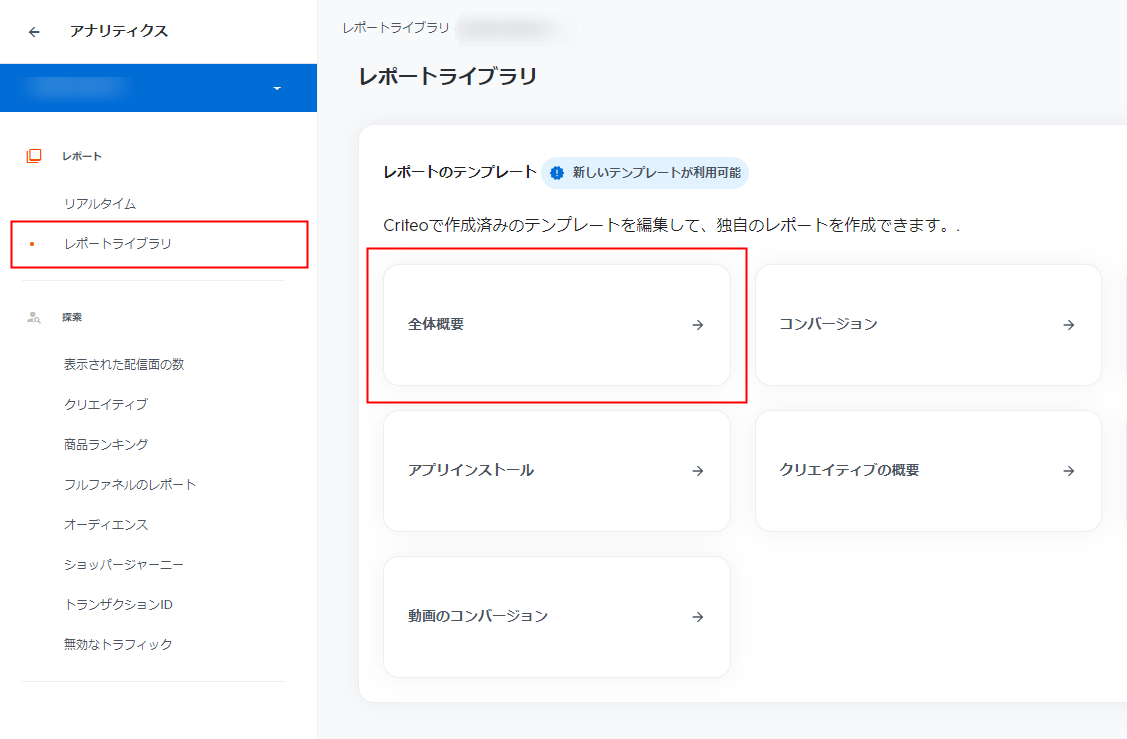Navigate to ショッパージャーニー
The image size is (1127, 739).
(x=124, y=565)
